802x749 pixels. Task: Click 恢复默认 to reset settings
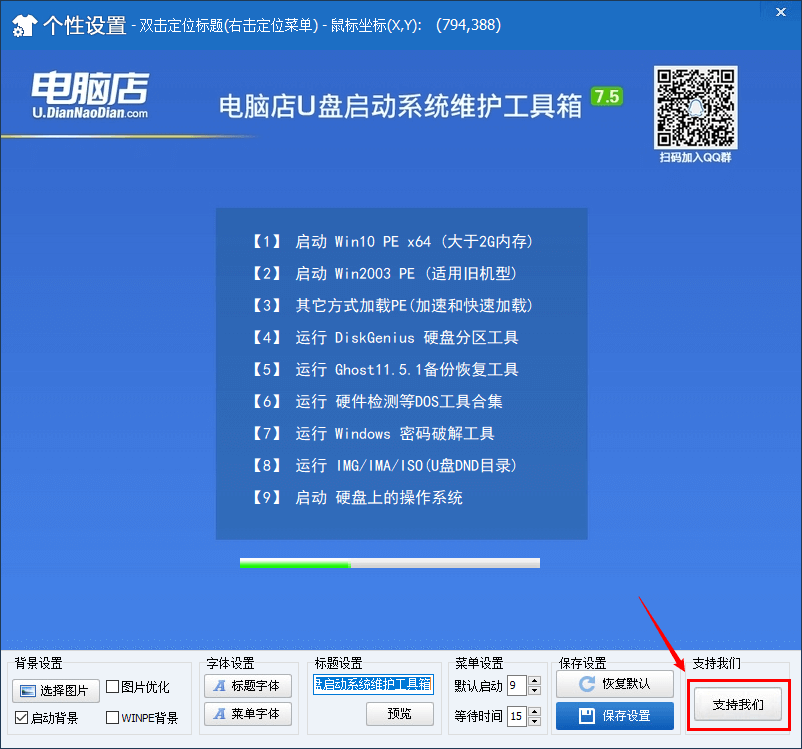614,685
